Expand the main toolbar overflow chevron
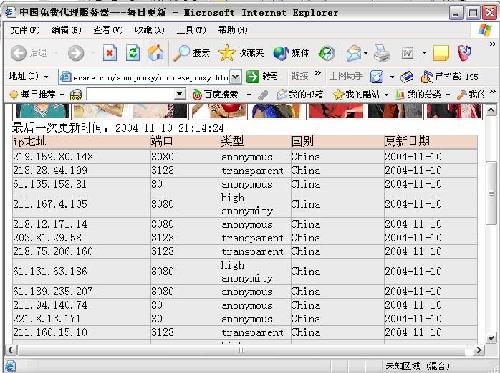 (x=492, y=44)
